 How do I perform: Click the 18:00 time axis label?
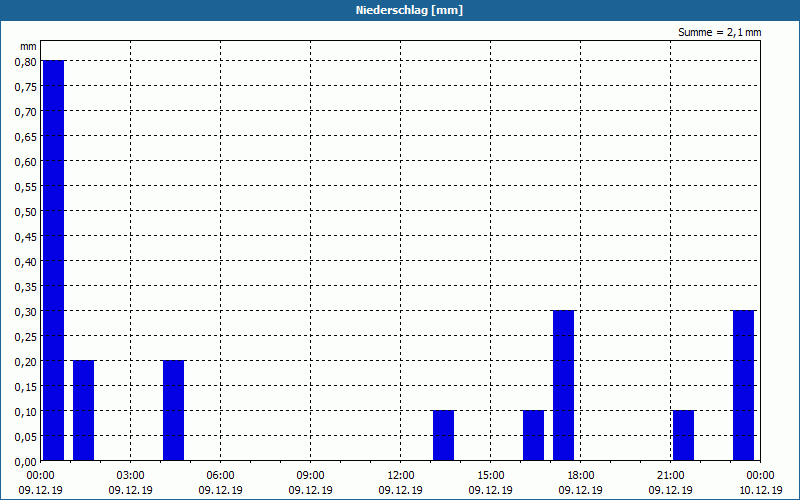pyautogui.click(x=581, y=475)
